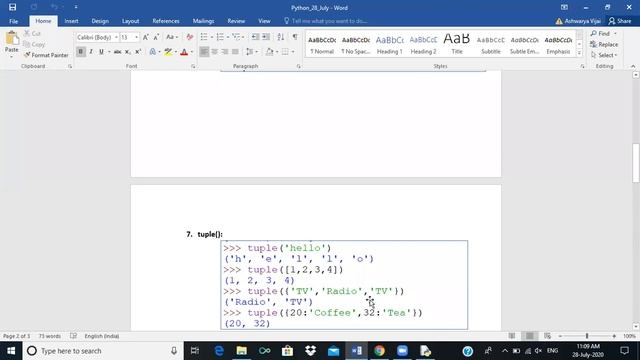Viewport: 640px width, 360px height.
Task: Apply the Title style
Action: click(x=457, y=44)
